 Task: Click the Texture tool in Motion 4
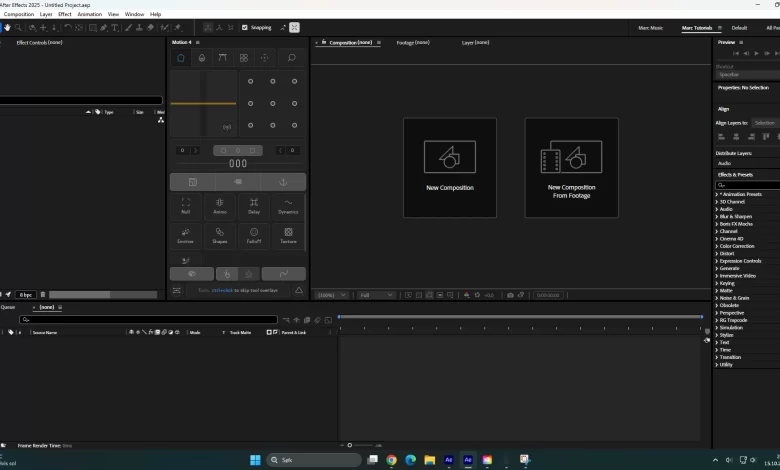288,236
